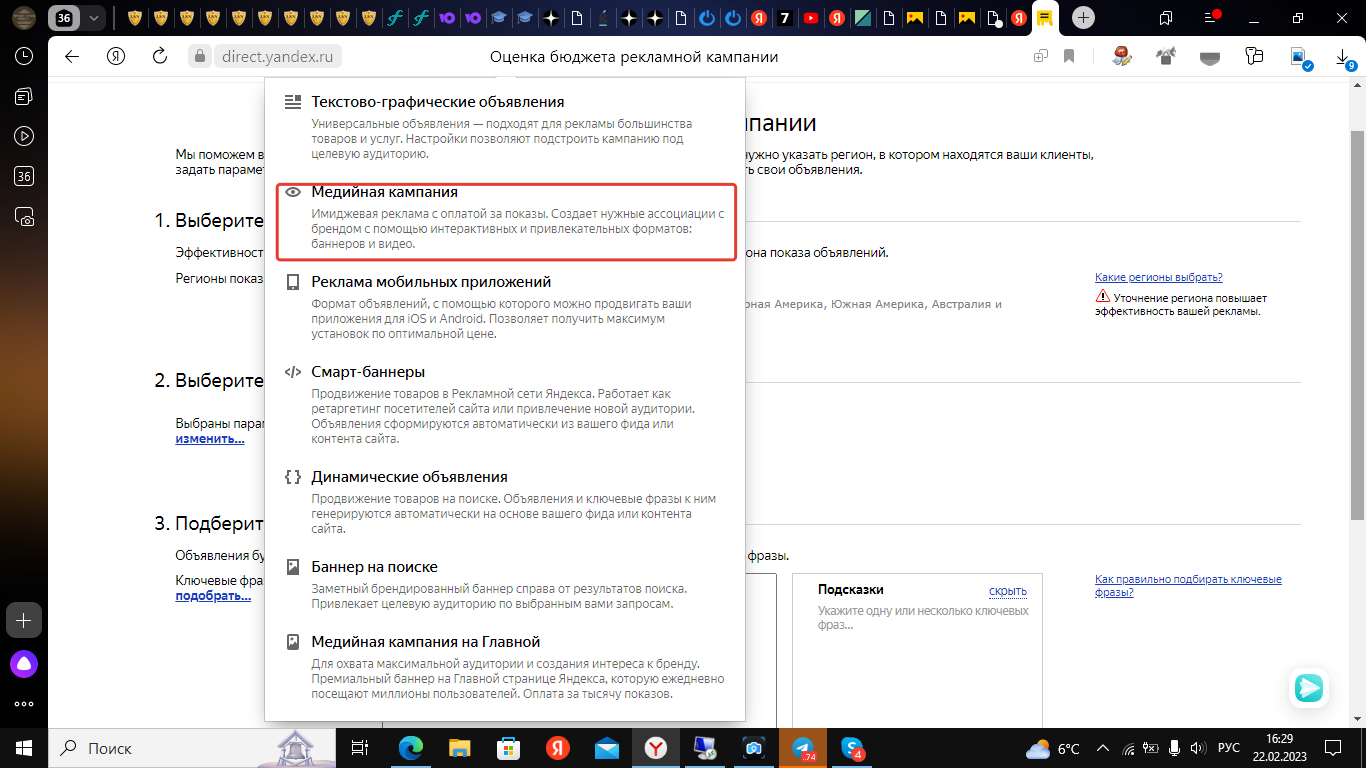
Task: Expand the tab group dropdown chevron
Action: click(x=94, y=18)
